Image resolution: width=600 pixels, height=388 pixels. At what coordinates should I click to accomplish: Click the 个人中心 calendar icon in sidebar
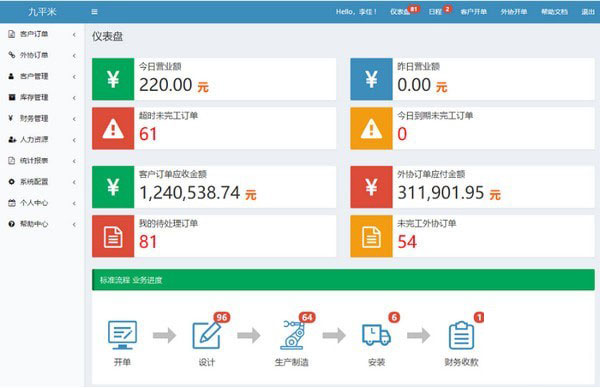pyautogui.click(x=12, y=203)
